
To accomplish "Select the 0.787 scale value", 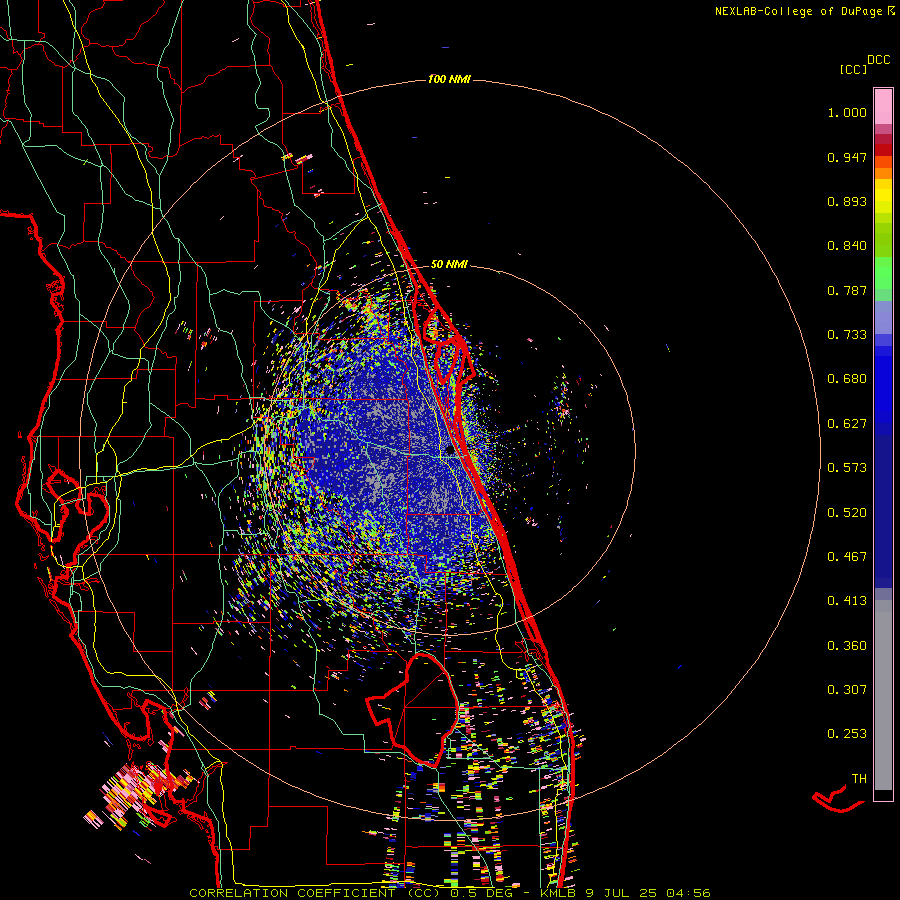I will 847,290.
